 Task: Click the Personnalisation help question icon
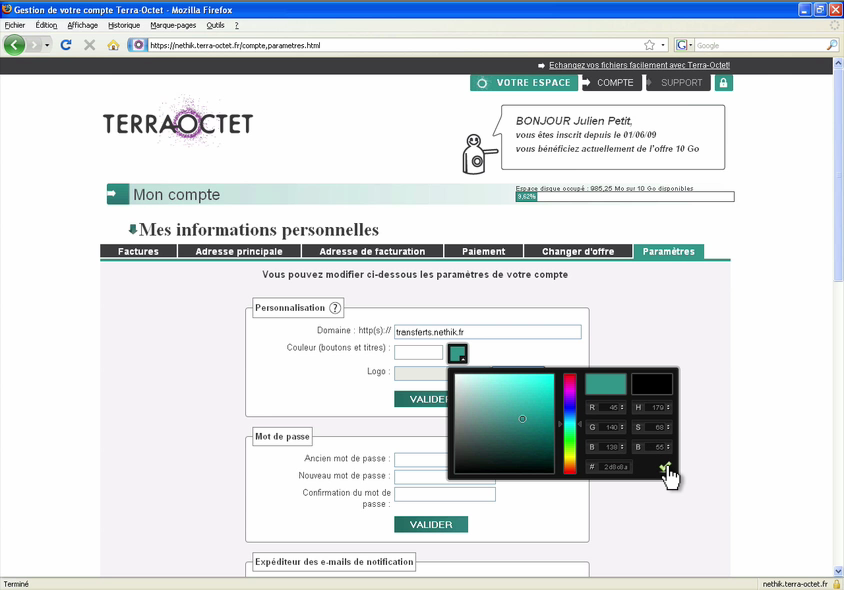335,308
